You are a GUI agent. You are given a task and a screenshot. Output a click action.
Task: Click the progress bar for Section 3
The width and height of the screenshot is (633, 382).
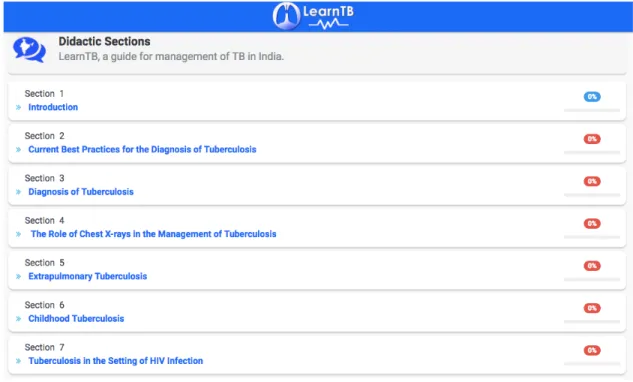point(592,195)
